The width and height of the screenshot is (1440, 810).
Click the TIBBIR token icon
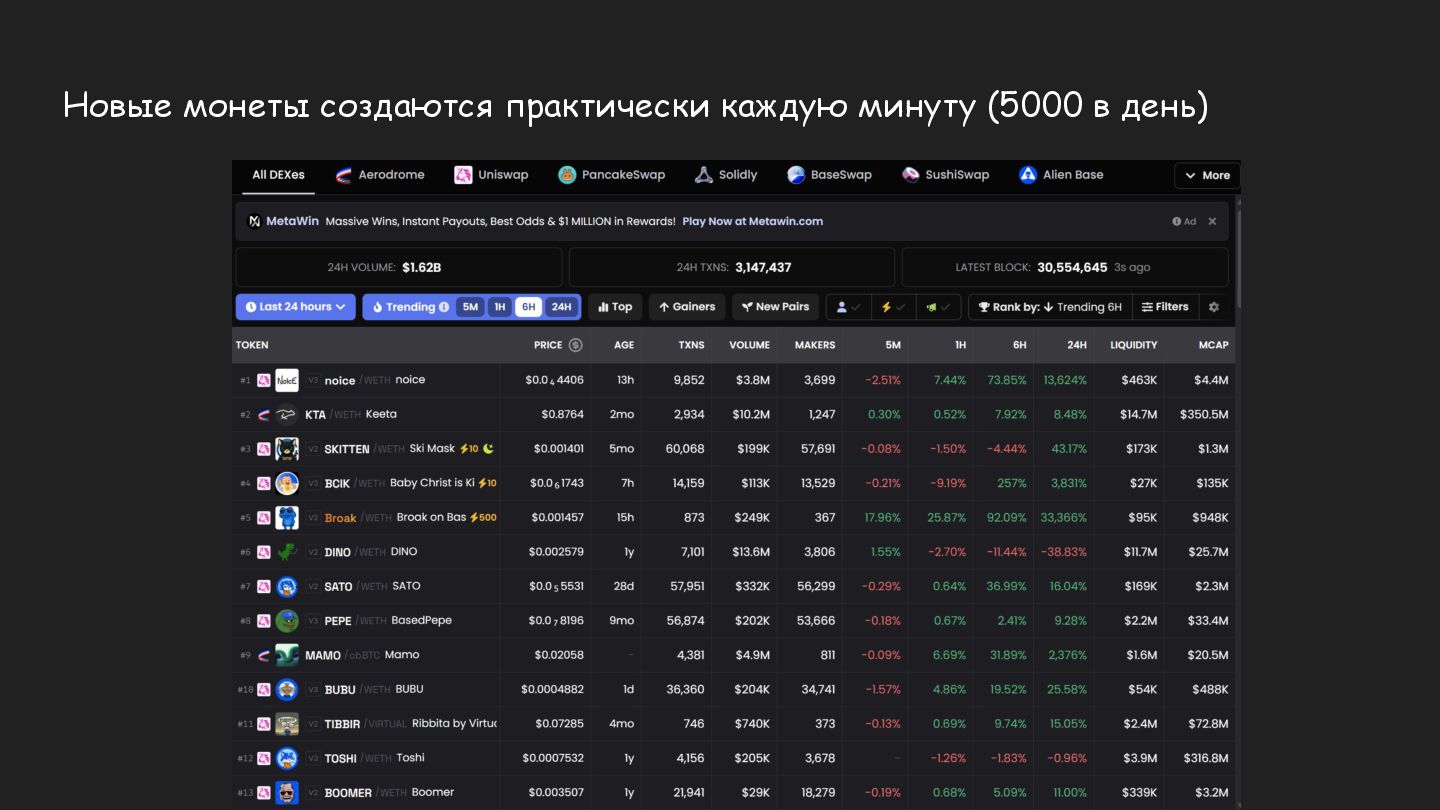pos(287,724)
